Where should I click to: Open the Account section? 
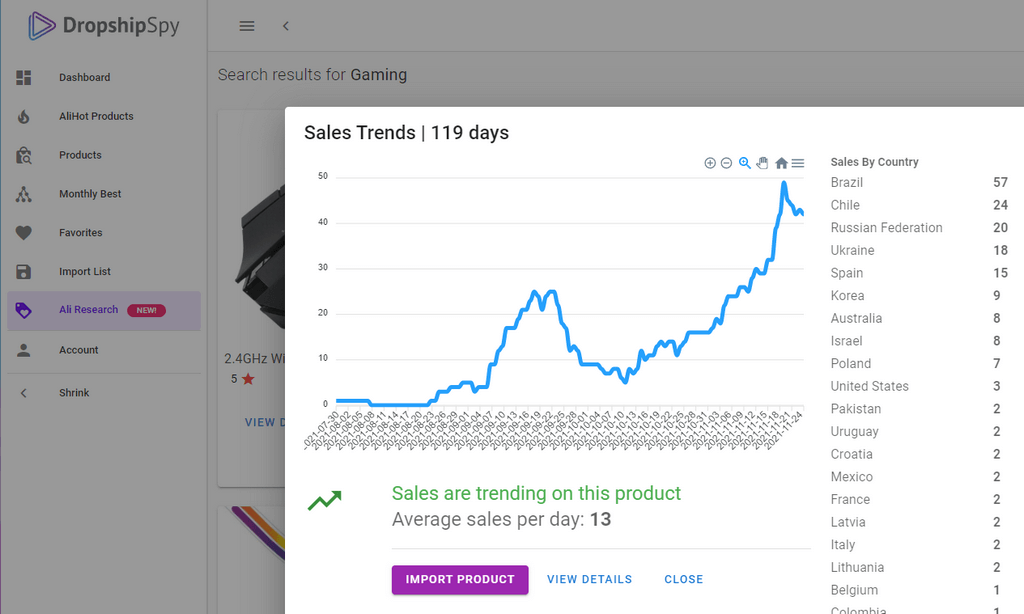(x=77, y=350)
